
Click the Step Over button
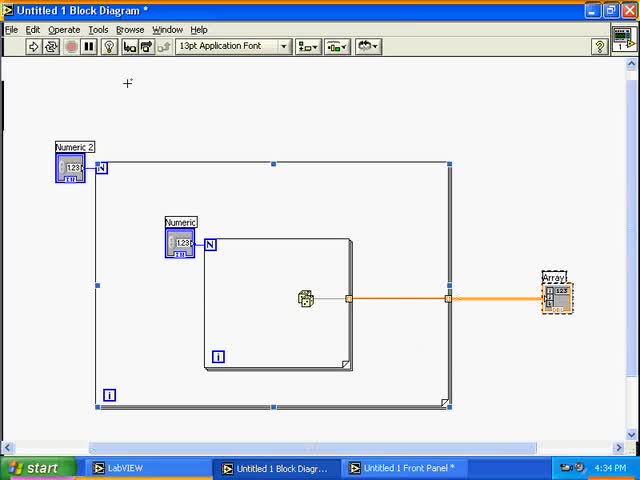tap(147, 47)
